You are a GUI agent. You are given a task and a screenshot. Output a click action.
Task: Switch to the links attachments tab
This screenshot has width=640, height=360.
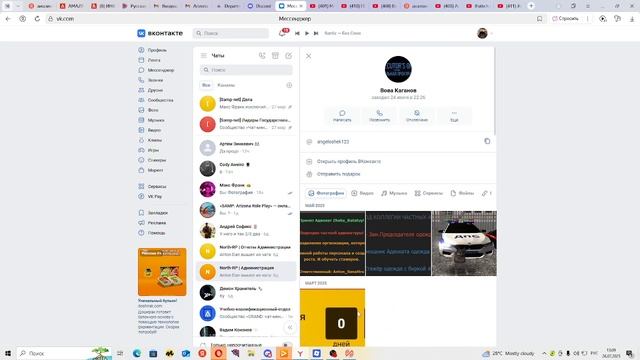pos(487,193)
